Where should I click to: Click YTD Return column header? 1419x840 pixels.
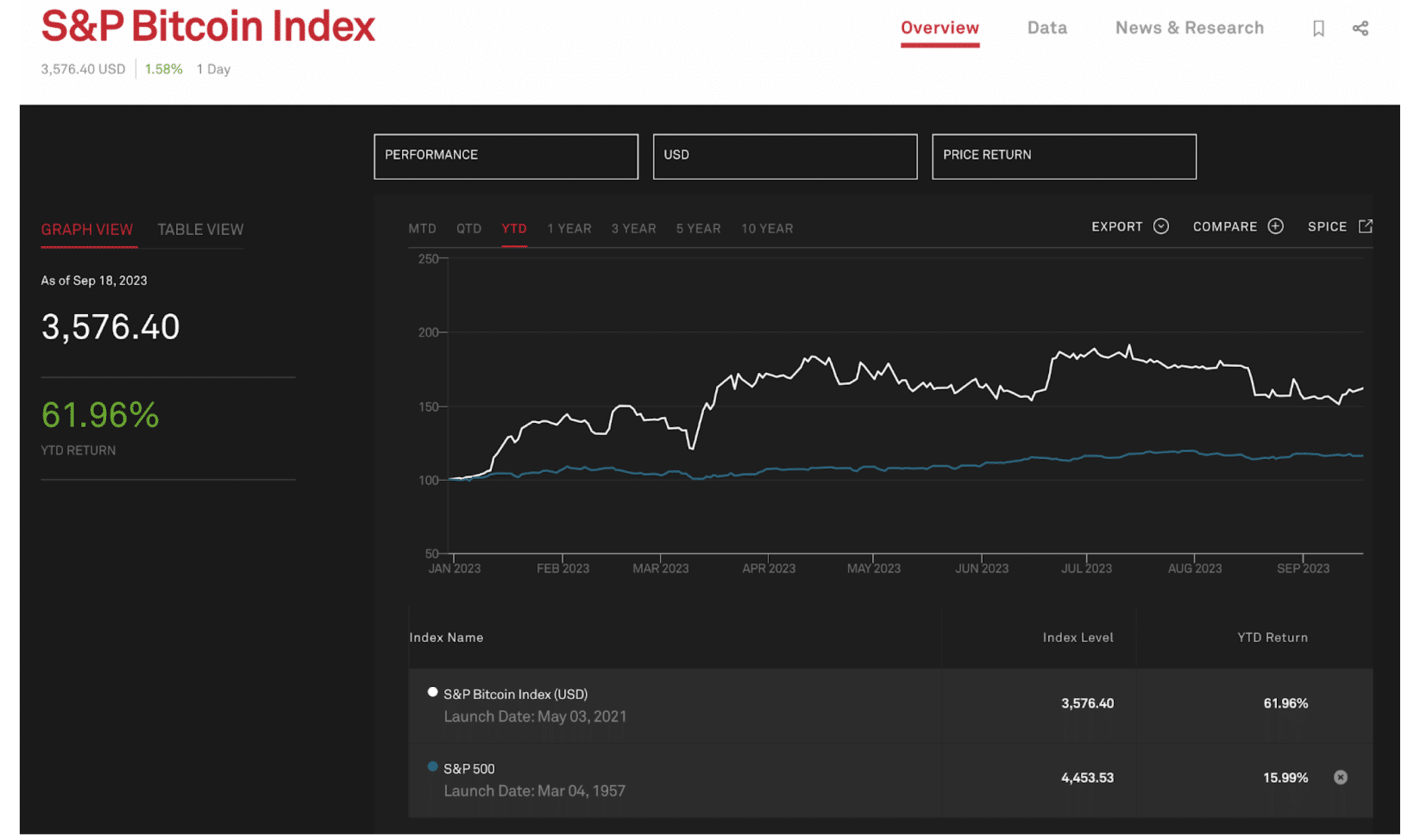[x=1272, y=637]
